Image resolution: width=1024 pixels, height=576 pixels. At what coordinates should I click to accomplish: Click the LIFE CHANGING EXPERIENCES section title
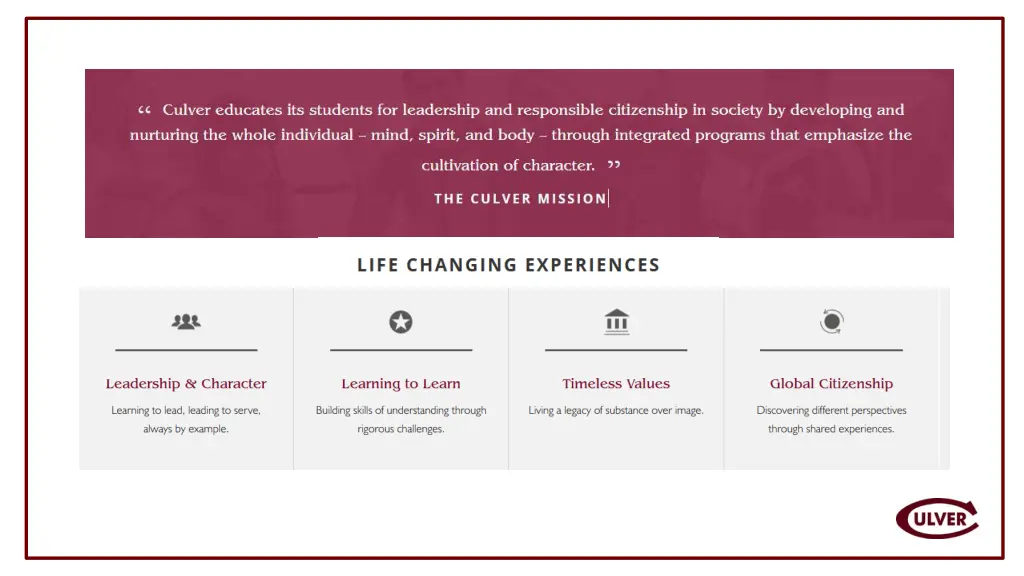(509, 264)
